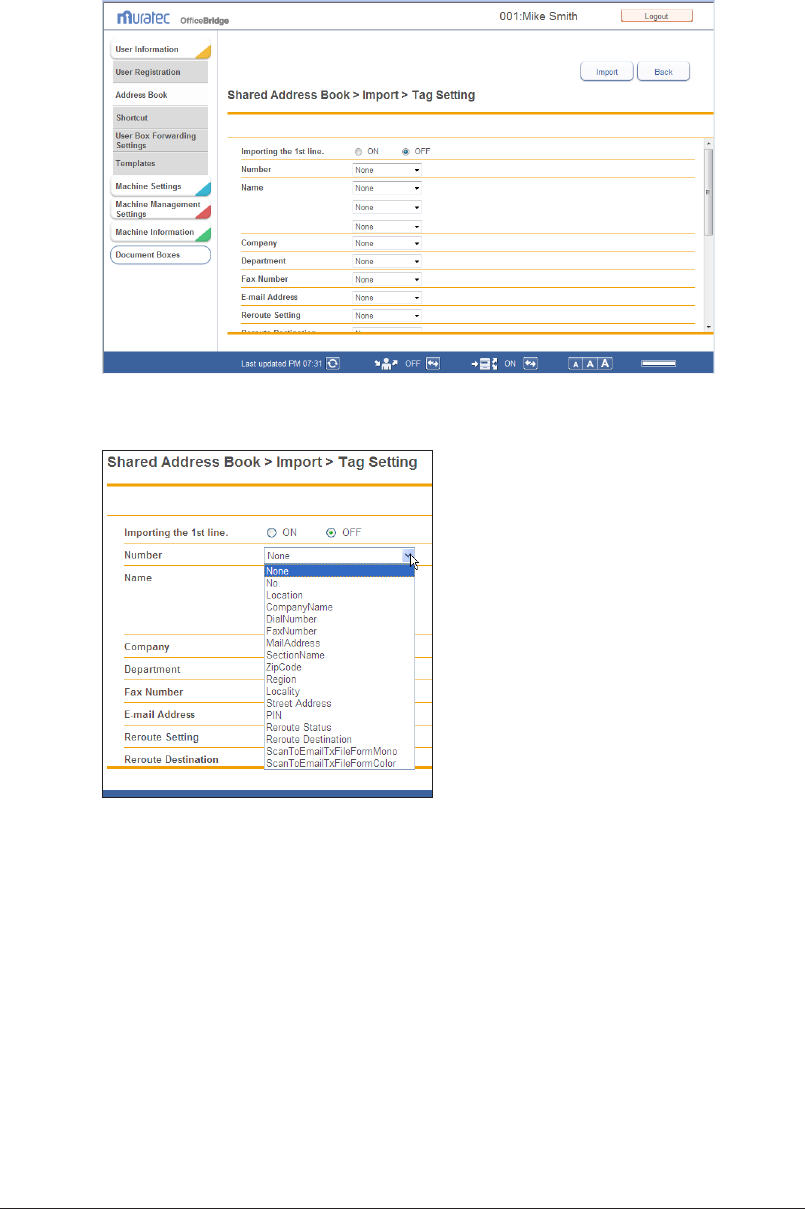Open Machine Management Settings tab
Screen dimensions: 805x1209
(160, 209)
